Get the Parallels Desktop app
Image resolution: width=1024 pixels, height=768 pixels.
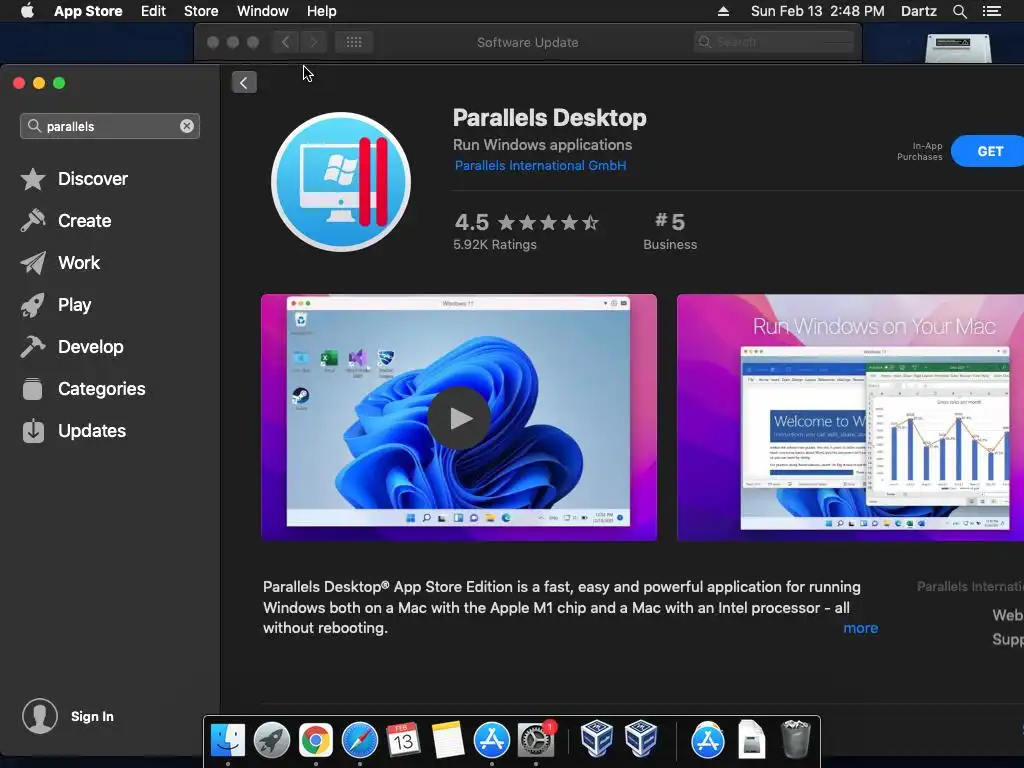pyautogui.click(x=989, y=152)
